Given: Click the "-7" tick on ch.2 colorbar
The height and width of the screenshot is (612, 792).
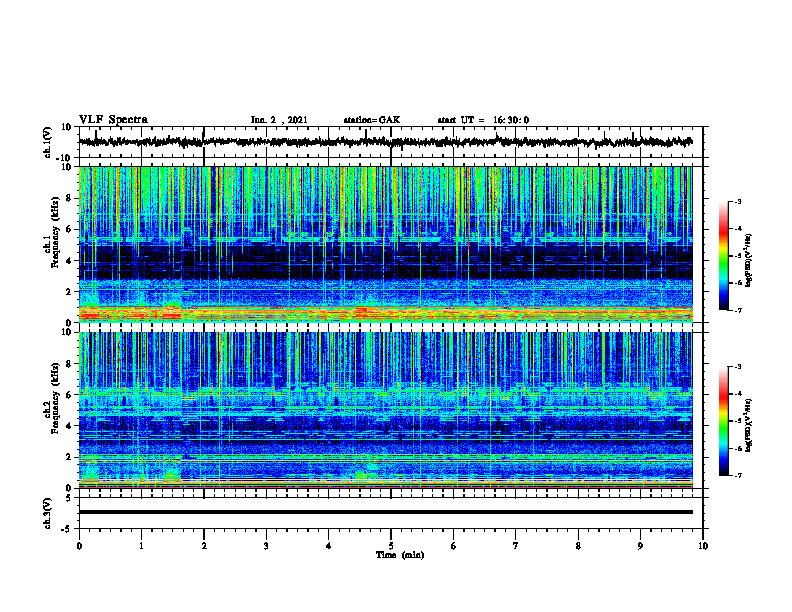Looking at the screenshot, I should point(737,476).
